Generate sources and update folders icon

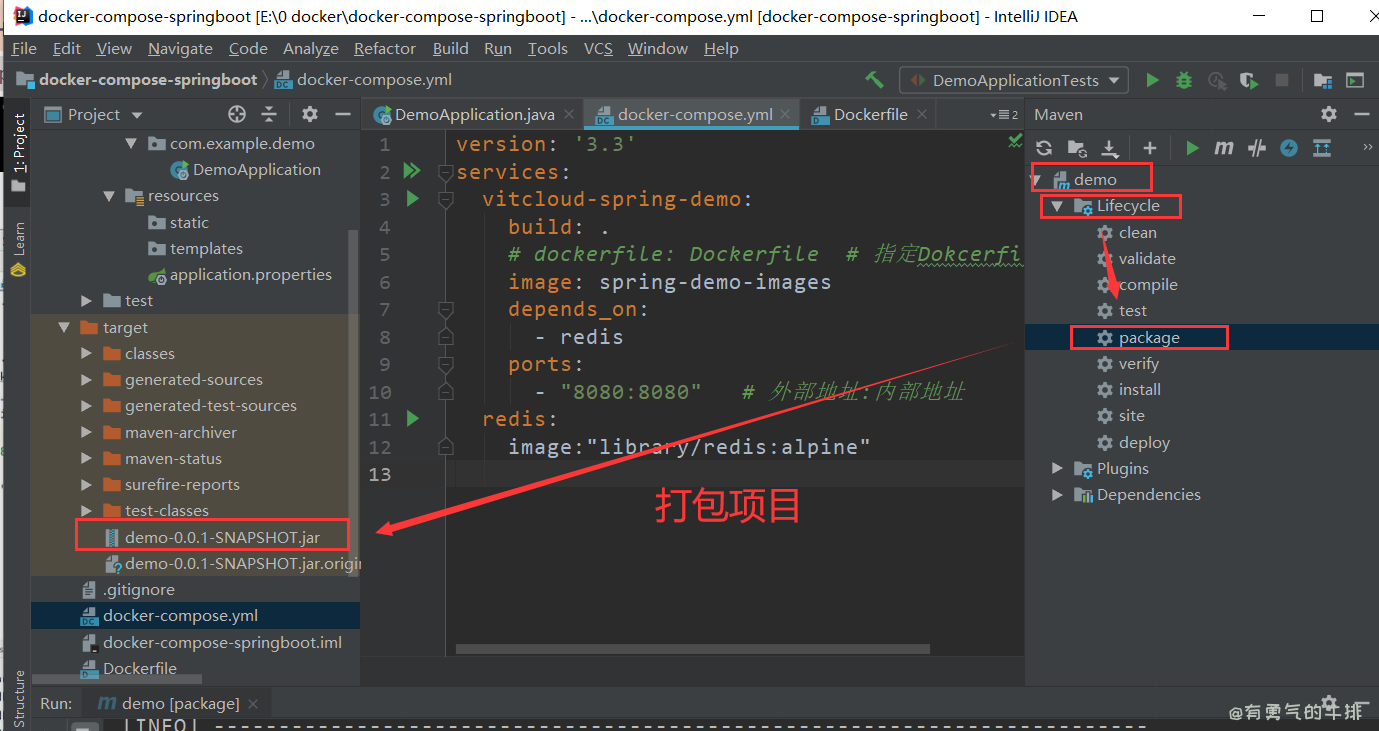pyautogui.click(x=1077, y=148)
